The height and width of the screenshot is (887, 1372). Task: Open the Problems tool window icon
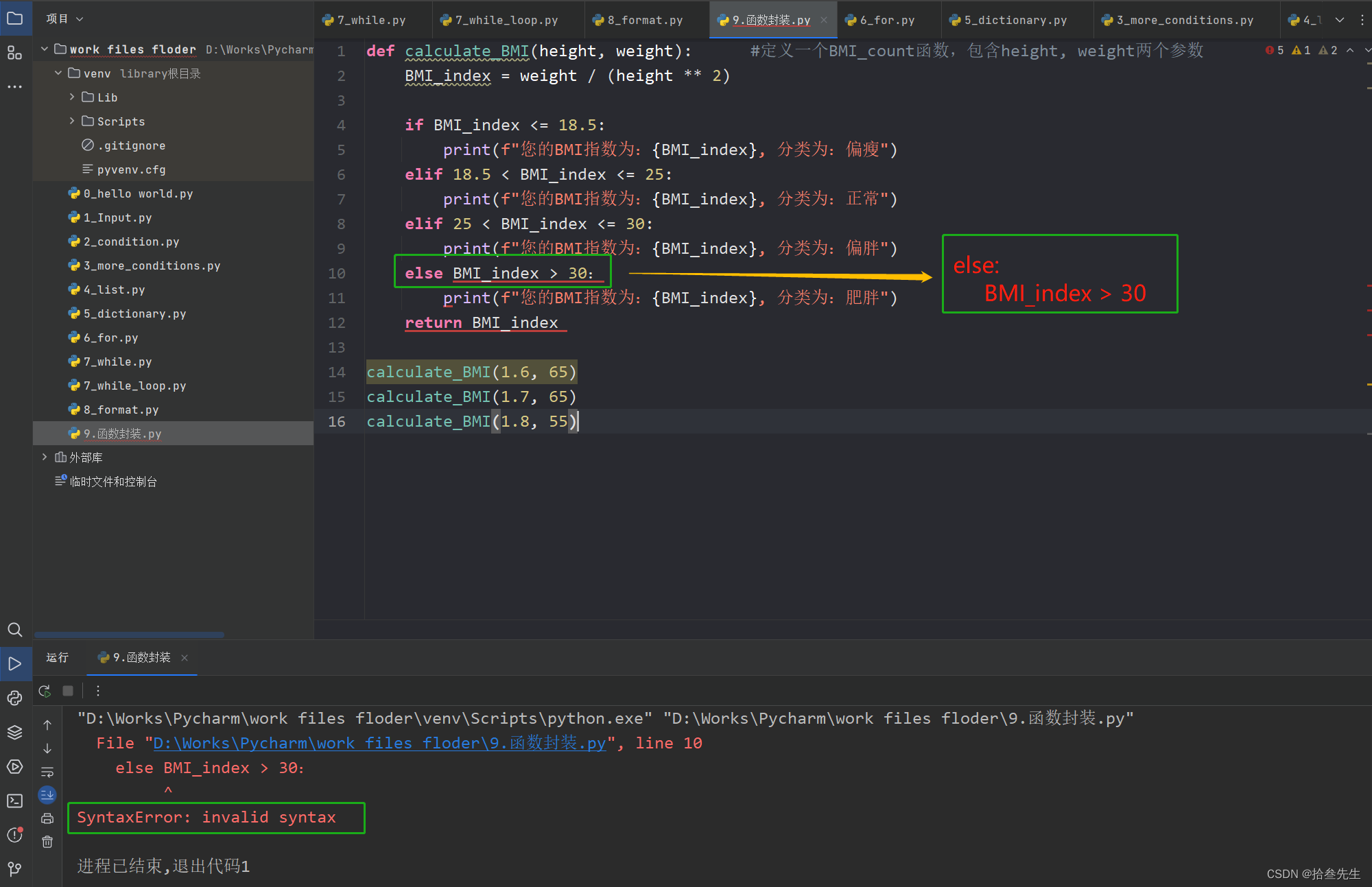click(15, 835)
